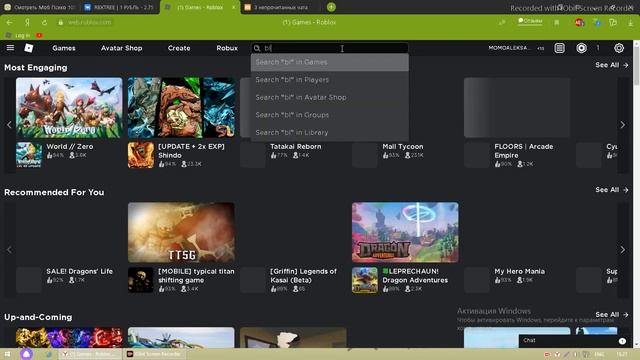Open the Windows Start button
Screen dimensions: 640x360
click(x=8, y=354)
